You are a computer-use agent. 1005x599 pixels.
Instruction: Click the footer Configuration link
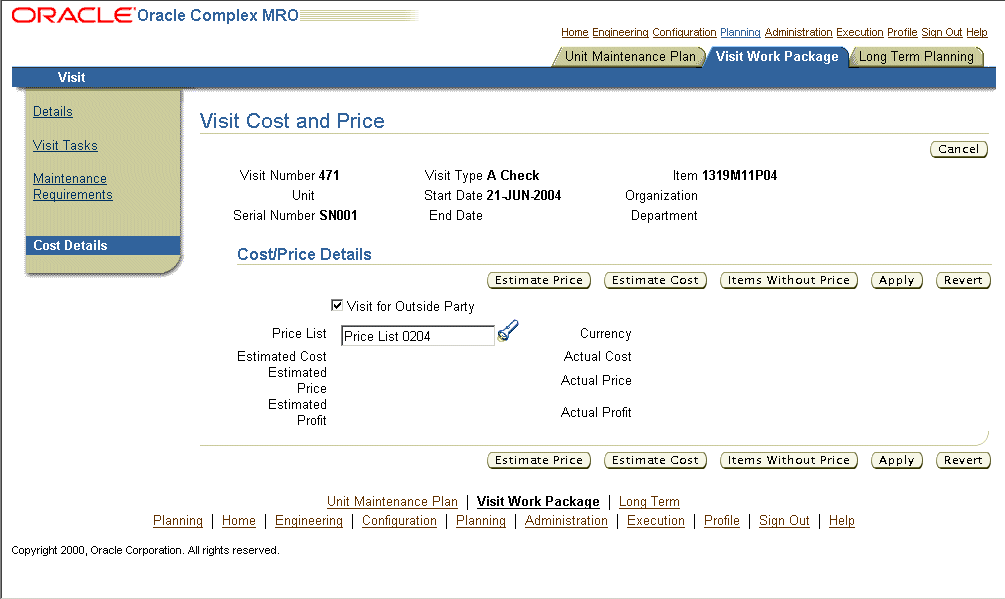coord(399,521)
